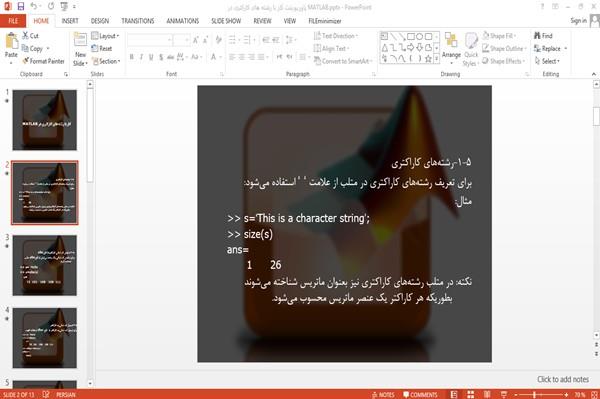
Task: Click PERSIAN language indicator in status bar
Action: (66, 395)
